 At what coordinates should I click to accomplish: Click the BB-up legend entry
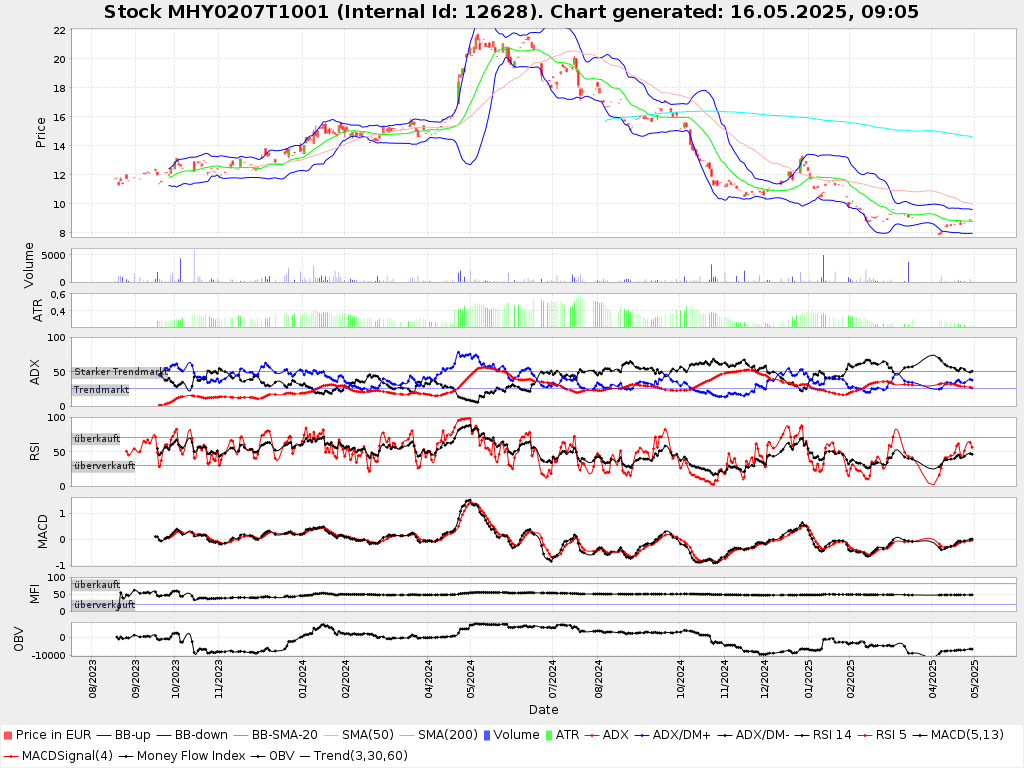click(x=123, y=735)
